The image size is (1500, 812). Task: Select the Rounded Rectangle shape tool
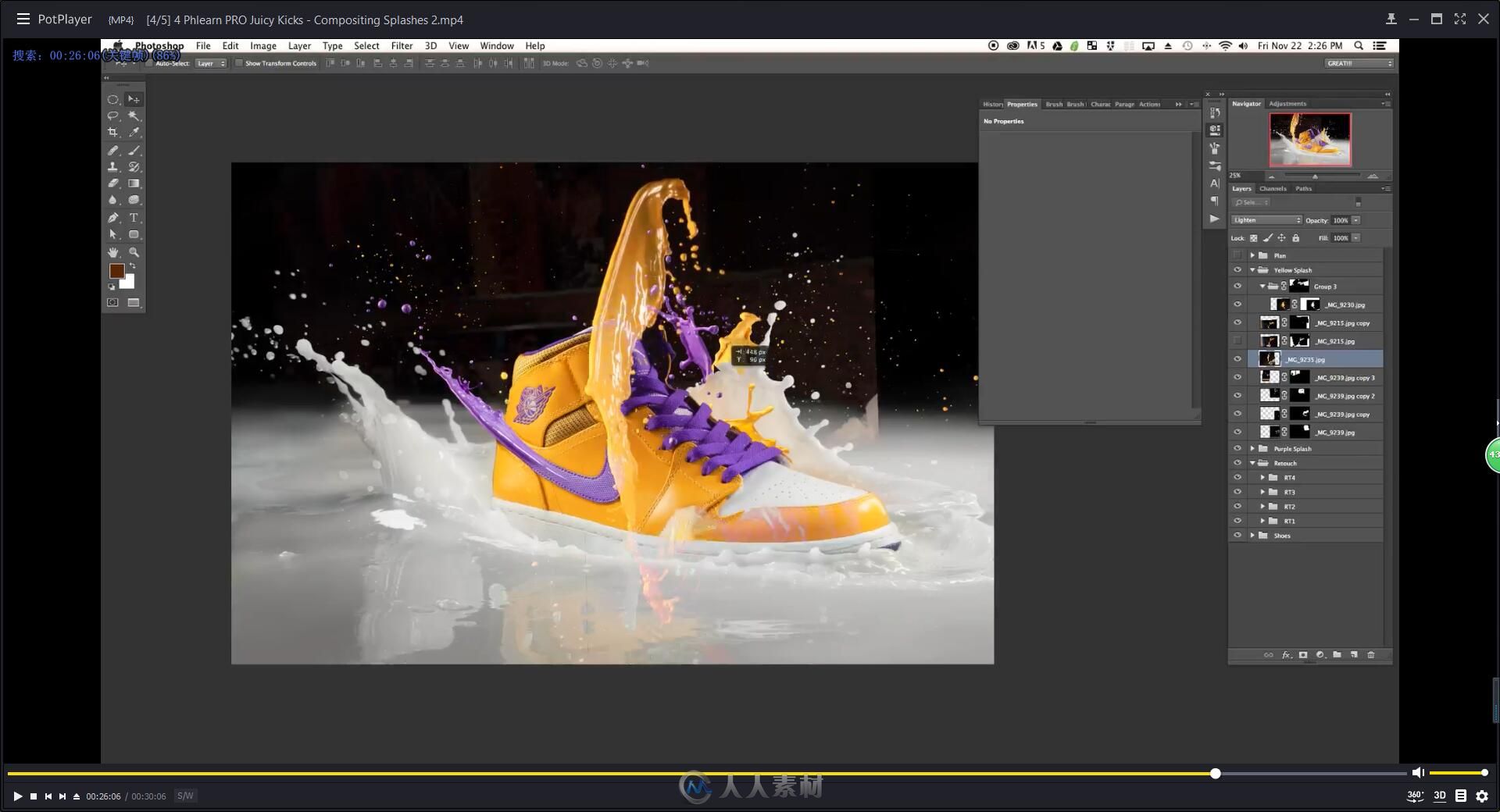[134, 234]
